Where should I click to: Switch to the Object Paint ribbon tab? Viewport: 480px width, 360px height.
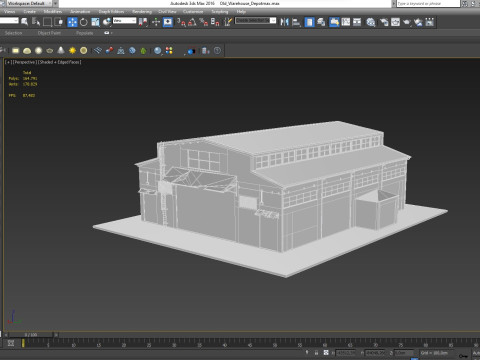(49, 33)
